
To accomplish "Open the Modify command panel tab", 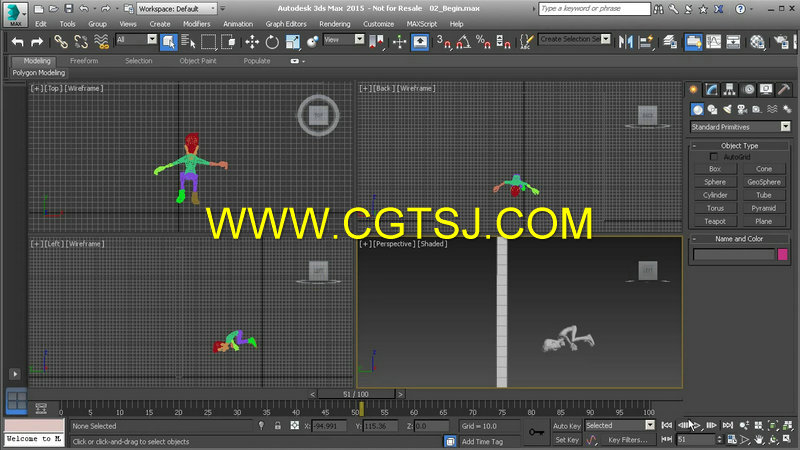I will (711, 89).
